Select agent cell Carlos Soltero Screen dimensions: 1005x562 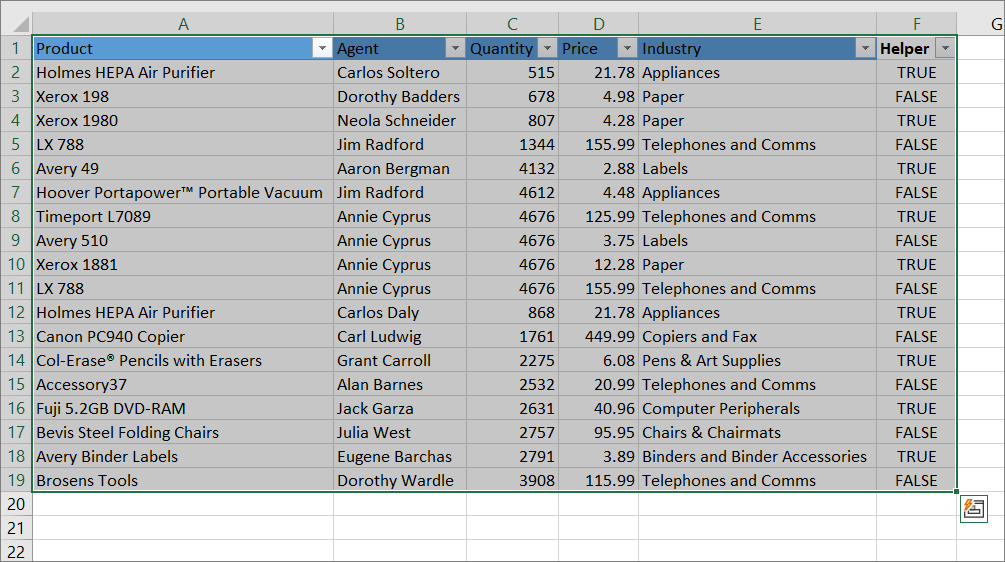[400, 72]
